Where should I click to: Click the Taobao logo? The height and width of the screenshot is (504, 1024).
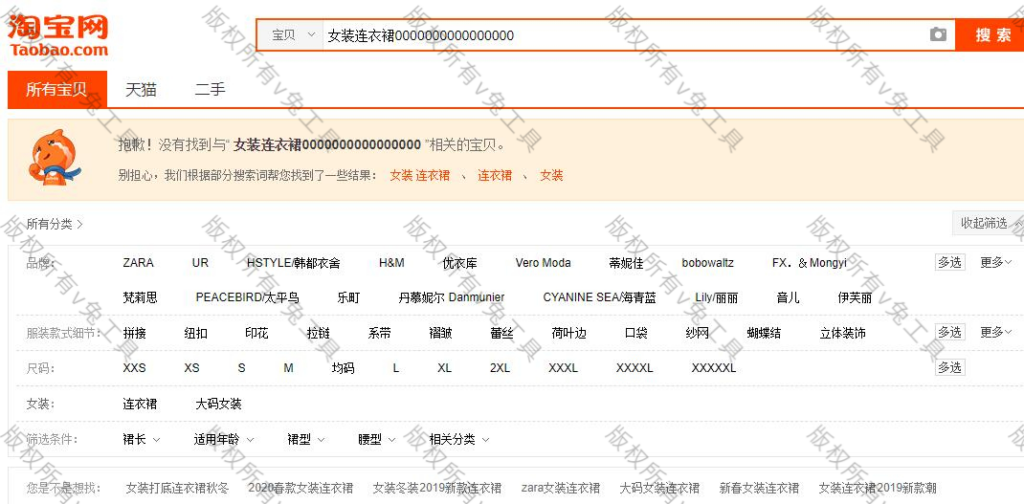[x=59, y=35]
